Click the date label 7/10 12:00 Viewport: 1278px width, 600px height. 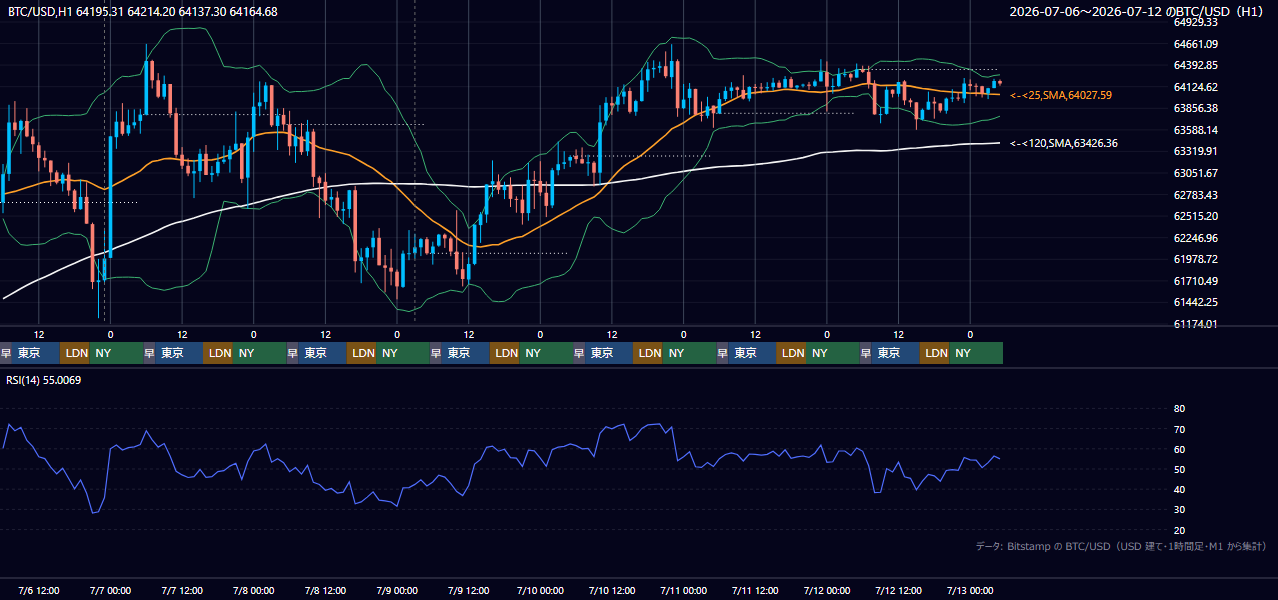(x=612, y=590)
